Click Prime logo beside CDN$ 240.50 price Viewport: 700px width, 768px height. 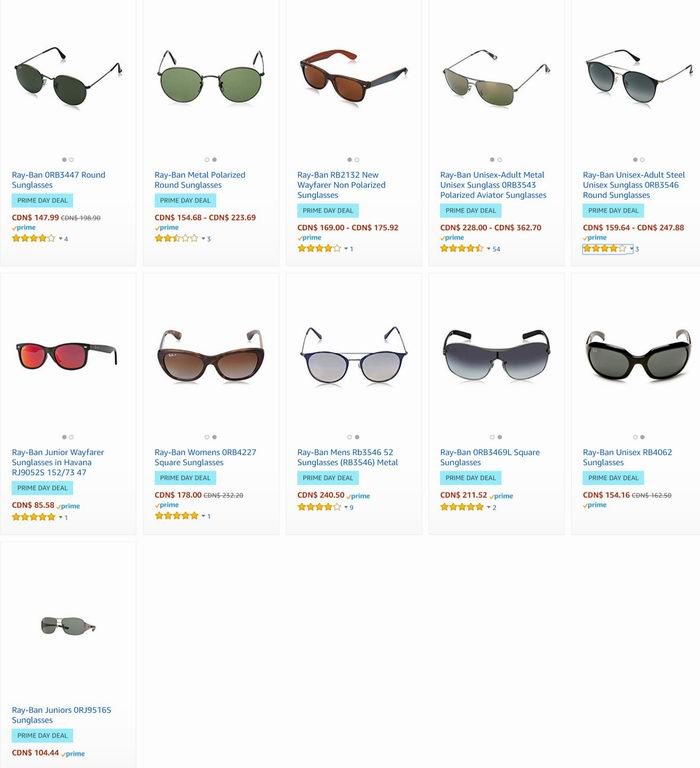(358, 496)
